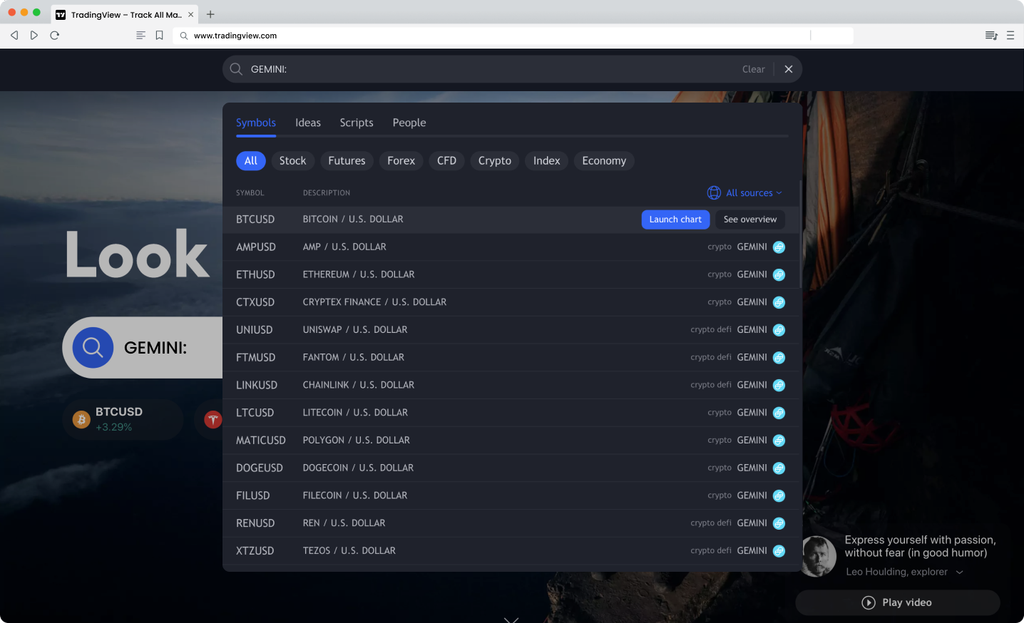1024x623 pixels.
Task: Click the globe icon beside All sources
Action: [x=714, y=193]
